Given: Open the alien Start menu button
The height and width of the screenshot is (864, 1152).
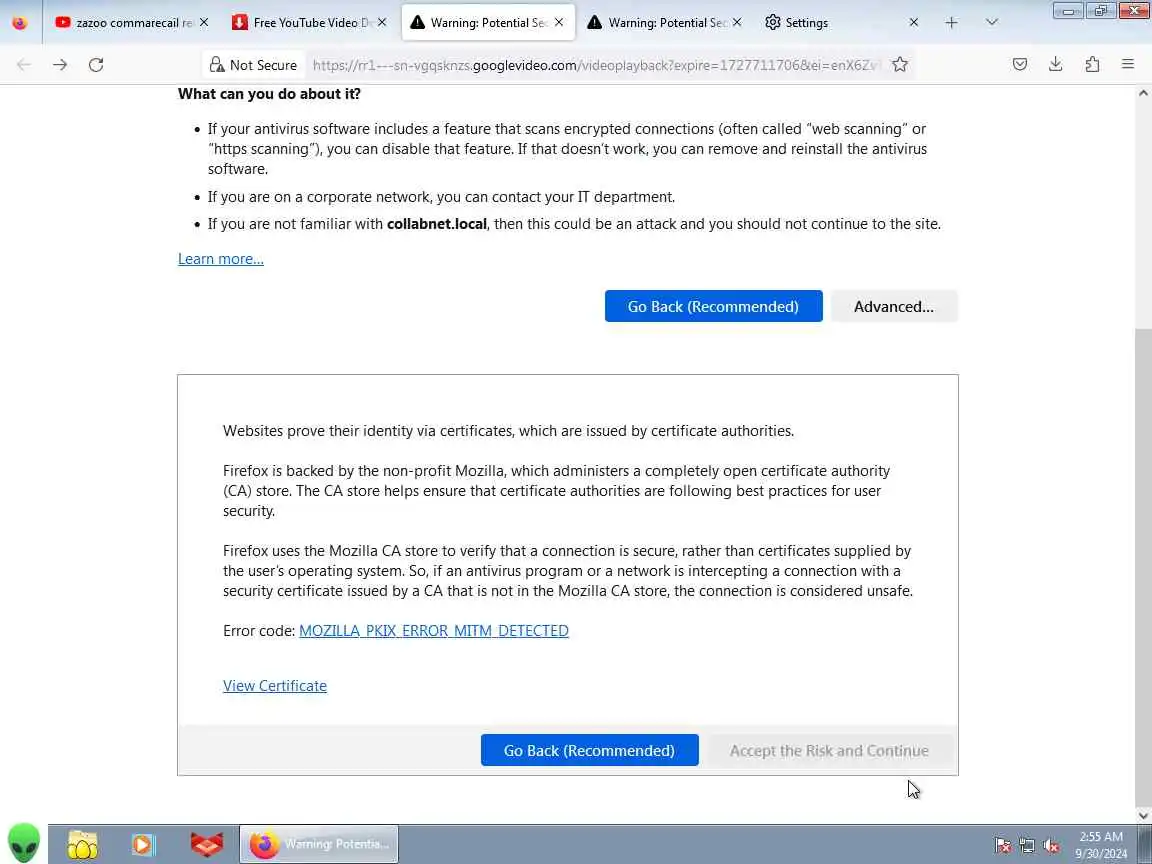Looking at the screenshot, I should [x=24, y=843].
